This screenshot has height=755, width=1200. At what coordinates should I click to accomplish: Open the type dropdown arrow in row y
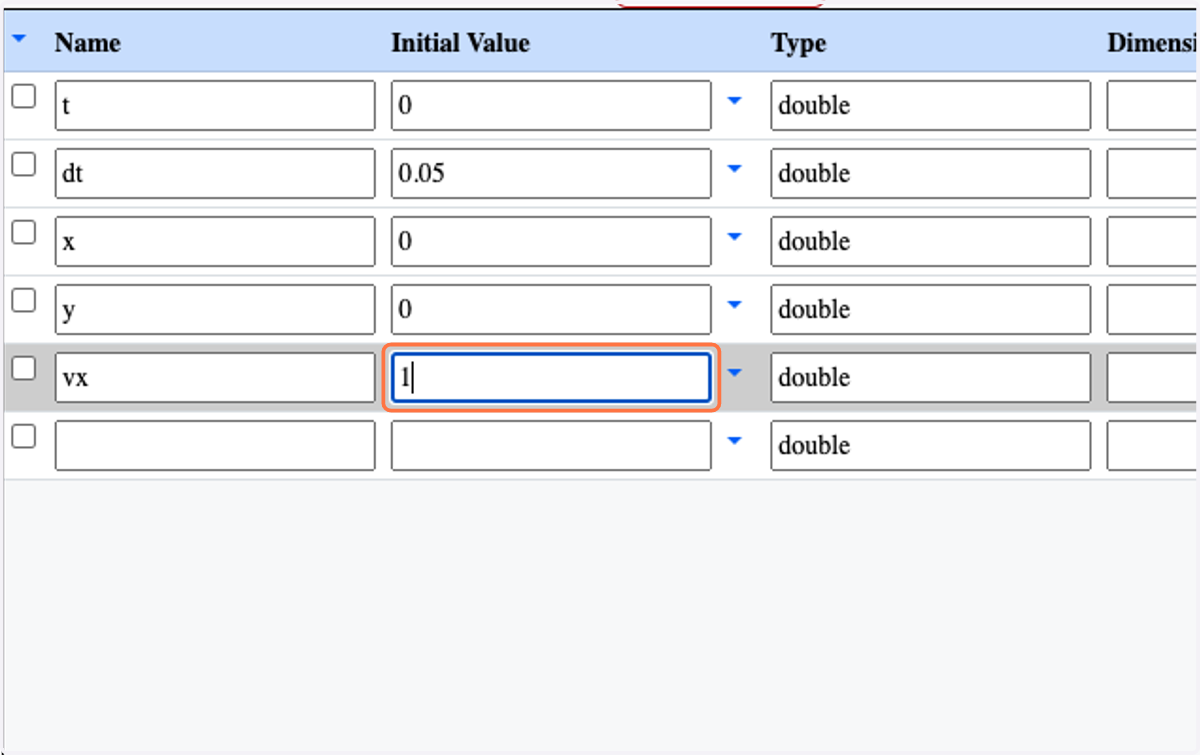pos(735,305)
